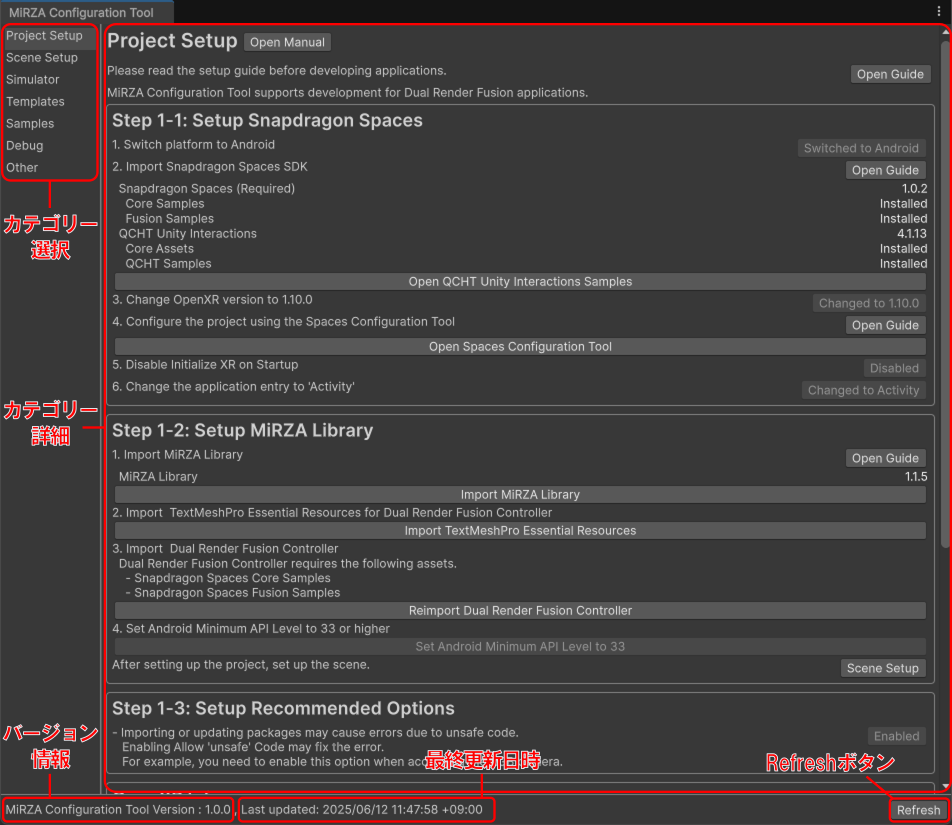Click the Open Manual button
Viewport: 952px width, 825px height.
coord(287,42)
